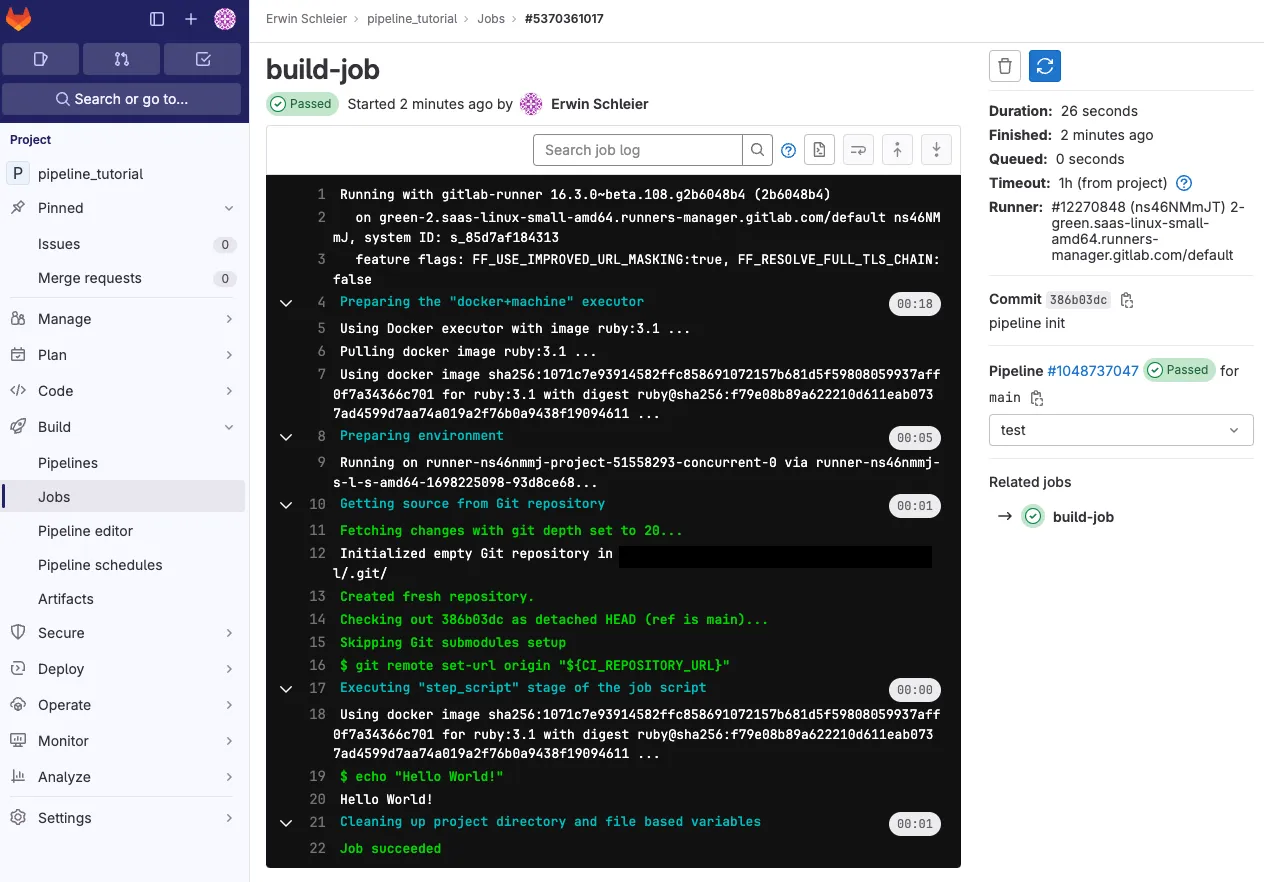
Task: Click the pipeline Passed badge
Action: click(1179, 370)
